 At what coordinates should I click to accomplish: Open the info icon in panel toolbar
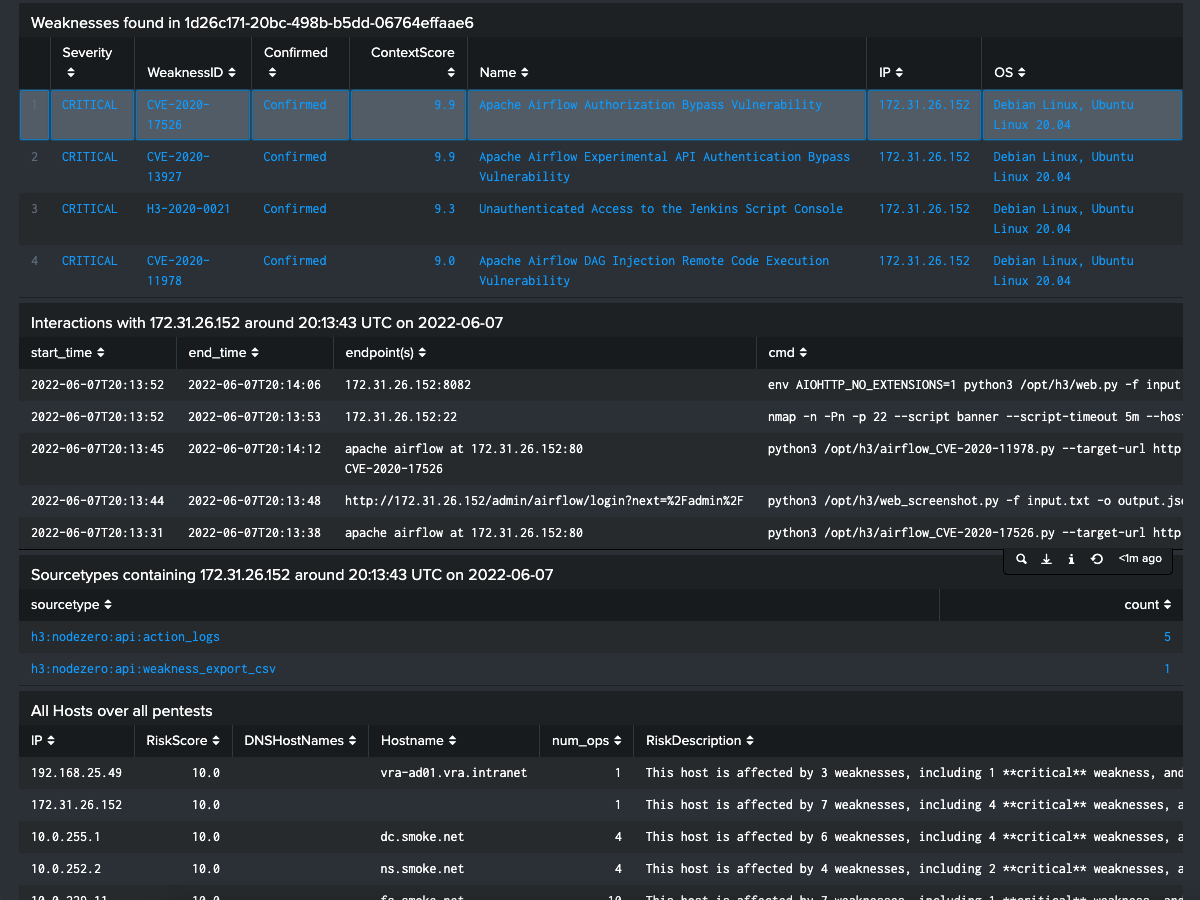click(x=1071, y=559)
